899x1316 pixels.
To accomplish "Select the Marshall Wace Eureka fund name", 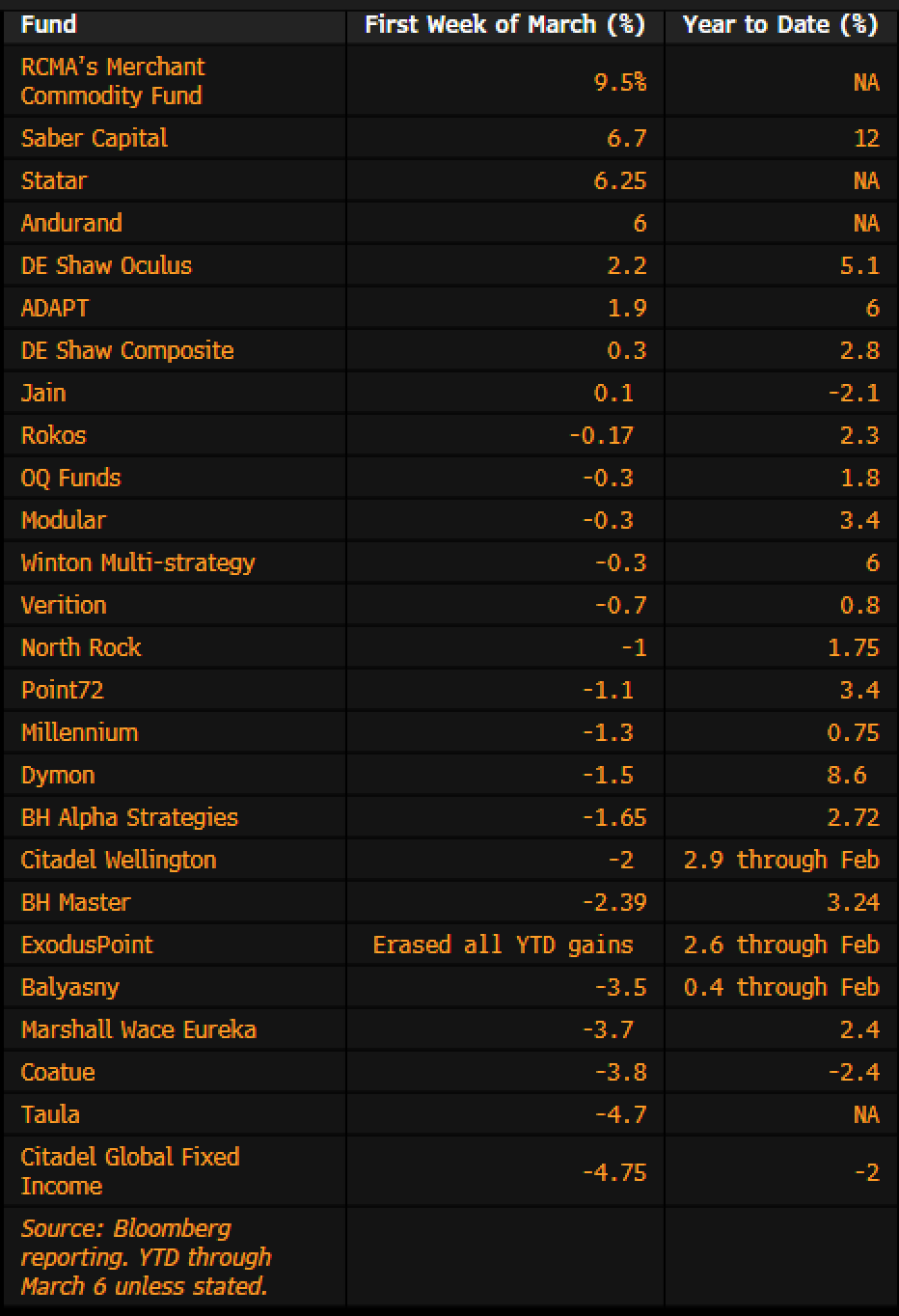I will click(x=139, y=1029).
